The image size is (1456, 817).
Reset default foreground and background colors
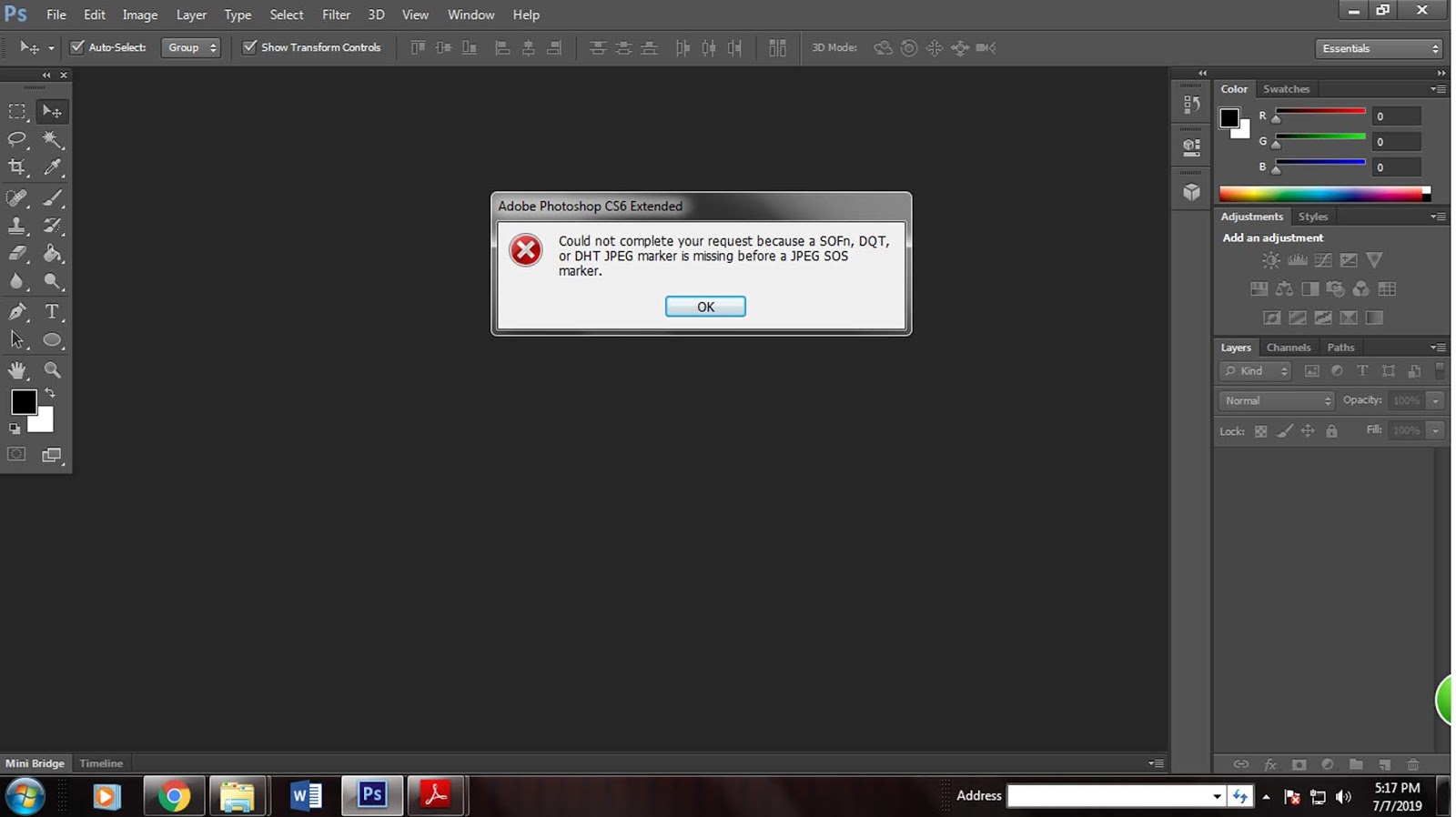tap(15, 429)
